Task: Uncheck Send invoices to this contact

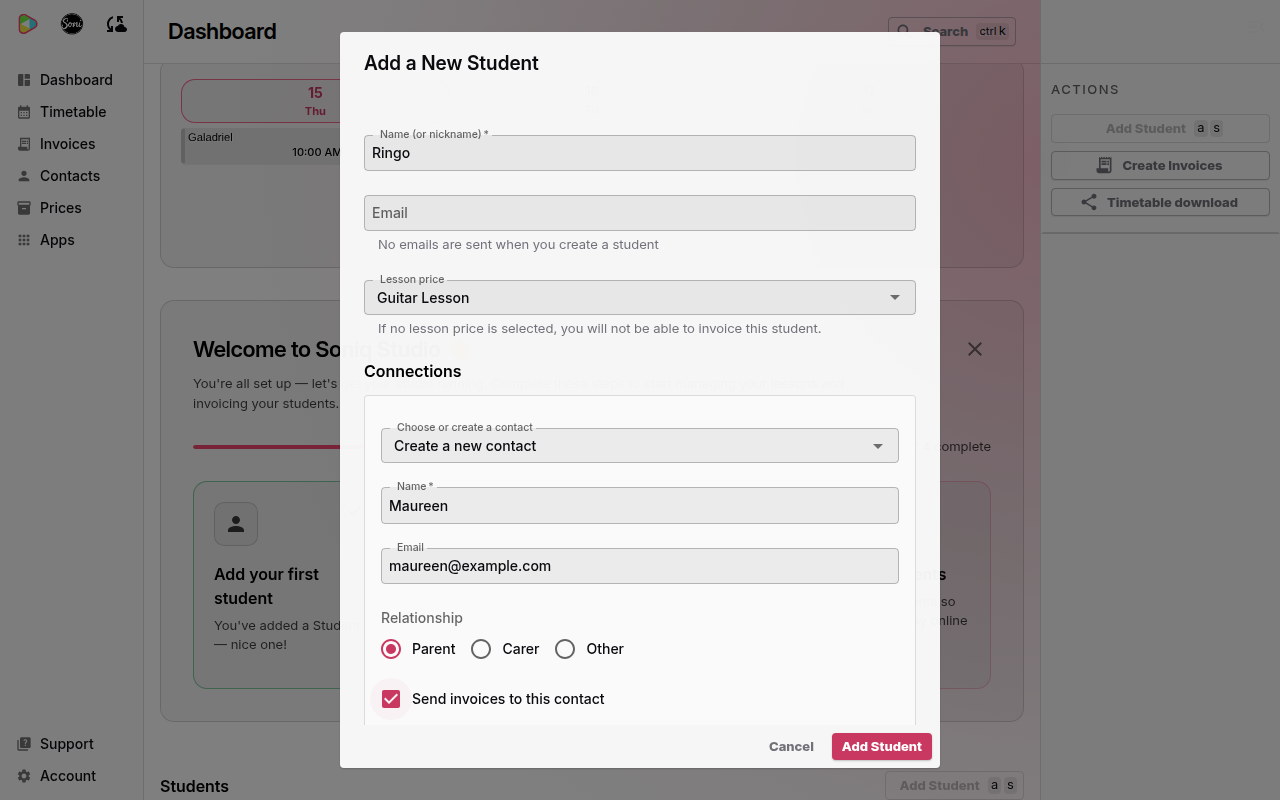Action: 391,699
